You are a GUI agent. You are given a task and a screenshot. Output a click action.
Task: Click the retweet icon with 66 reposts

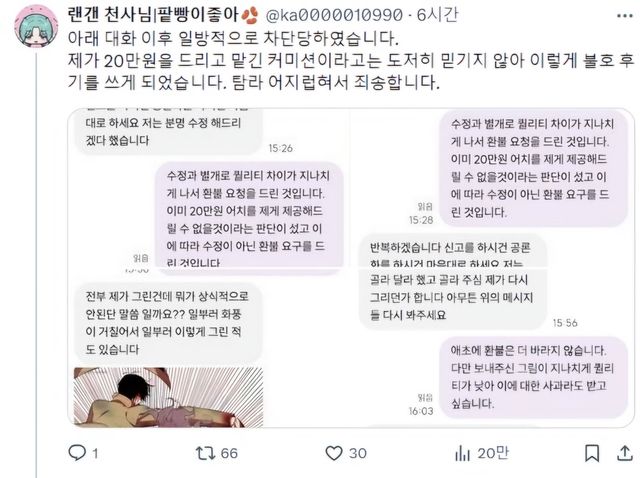(203, 453)
